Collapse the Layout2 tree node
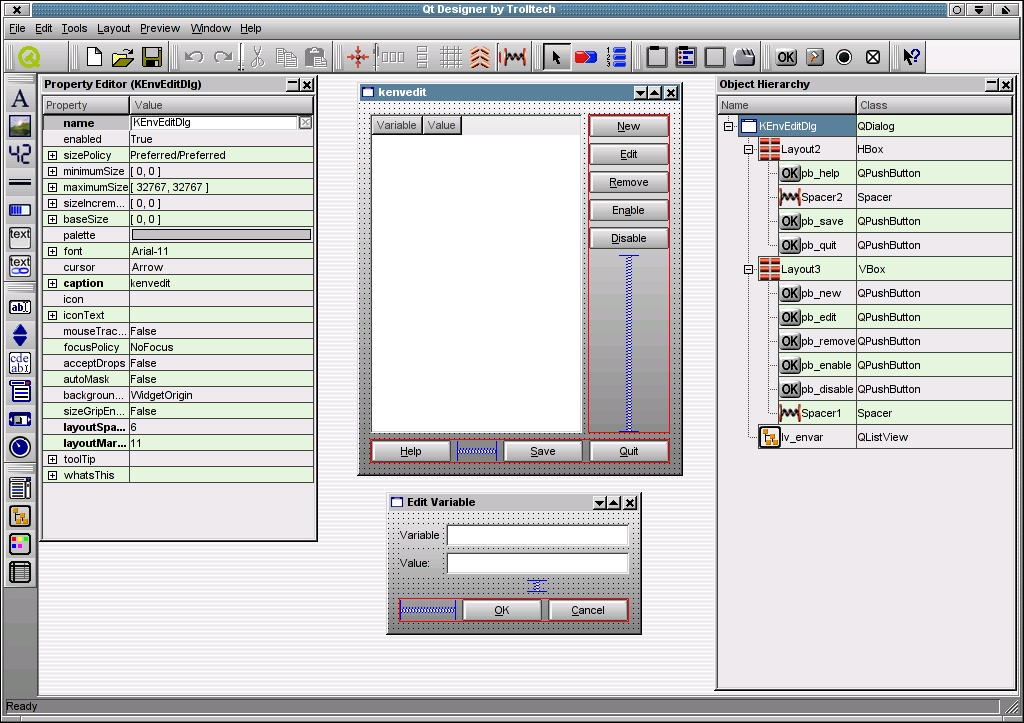The image size is (1024, 723). pyautogui.click(x=749, y=149)
